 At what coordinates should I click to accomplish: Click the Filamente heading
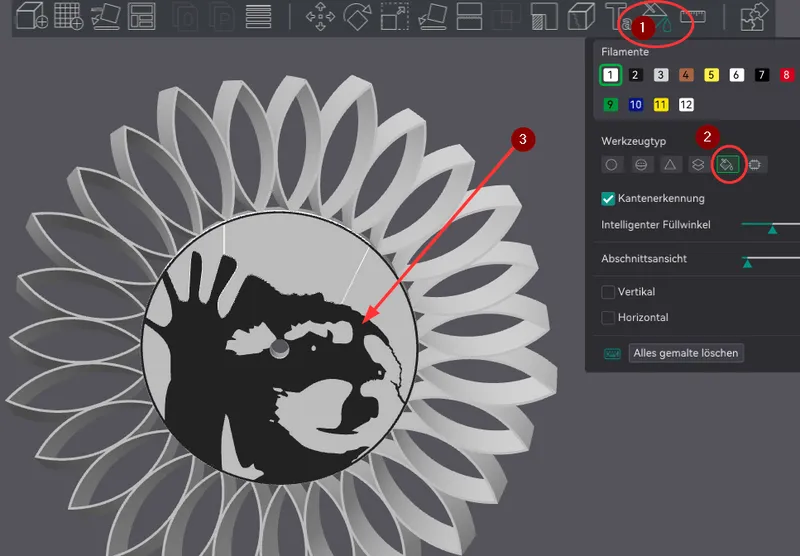tap(625, 52)
